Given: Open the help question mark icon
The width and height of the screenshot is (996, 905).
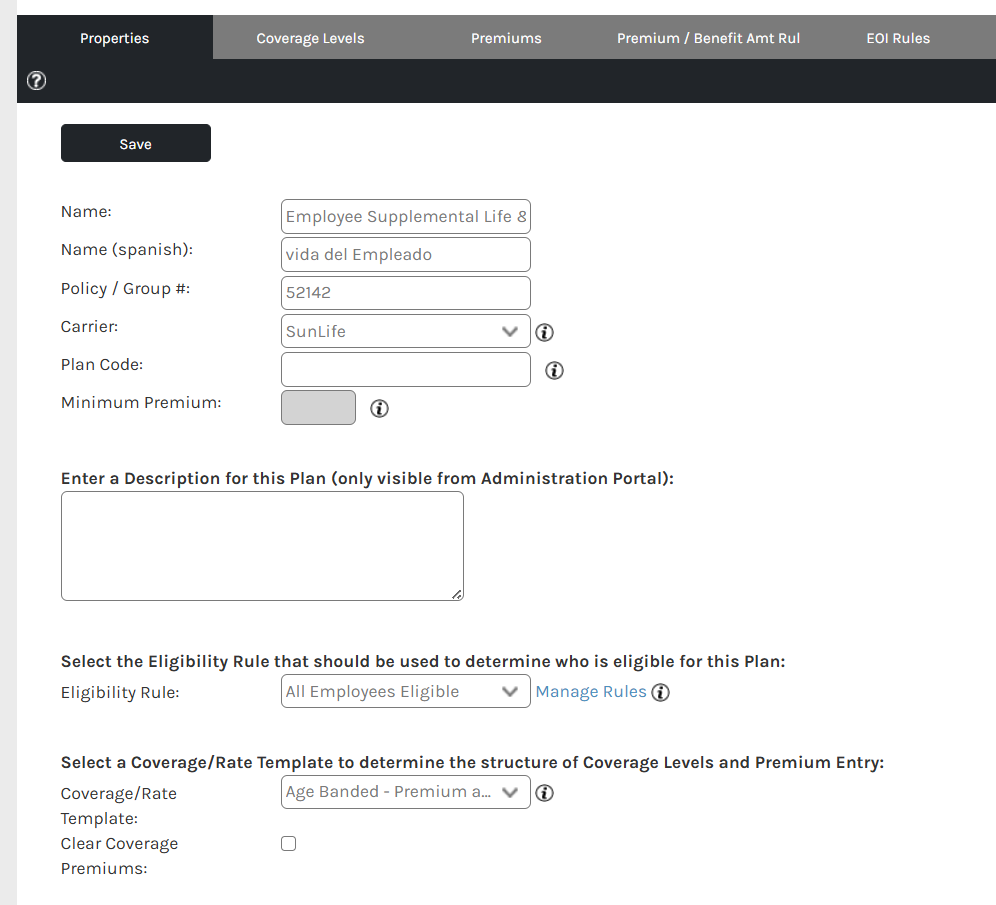Looking at the screenshot, I should coord(36,81).
